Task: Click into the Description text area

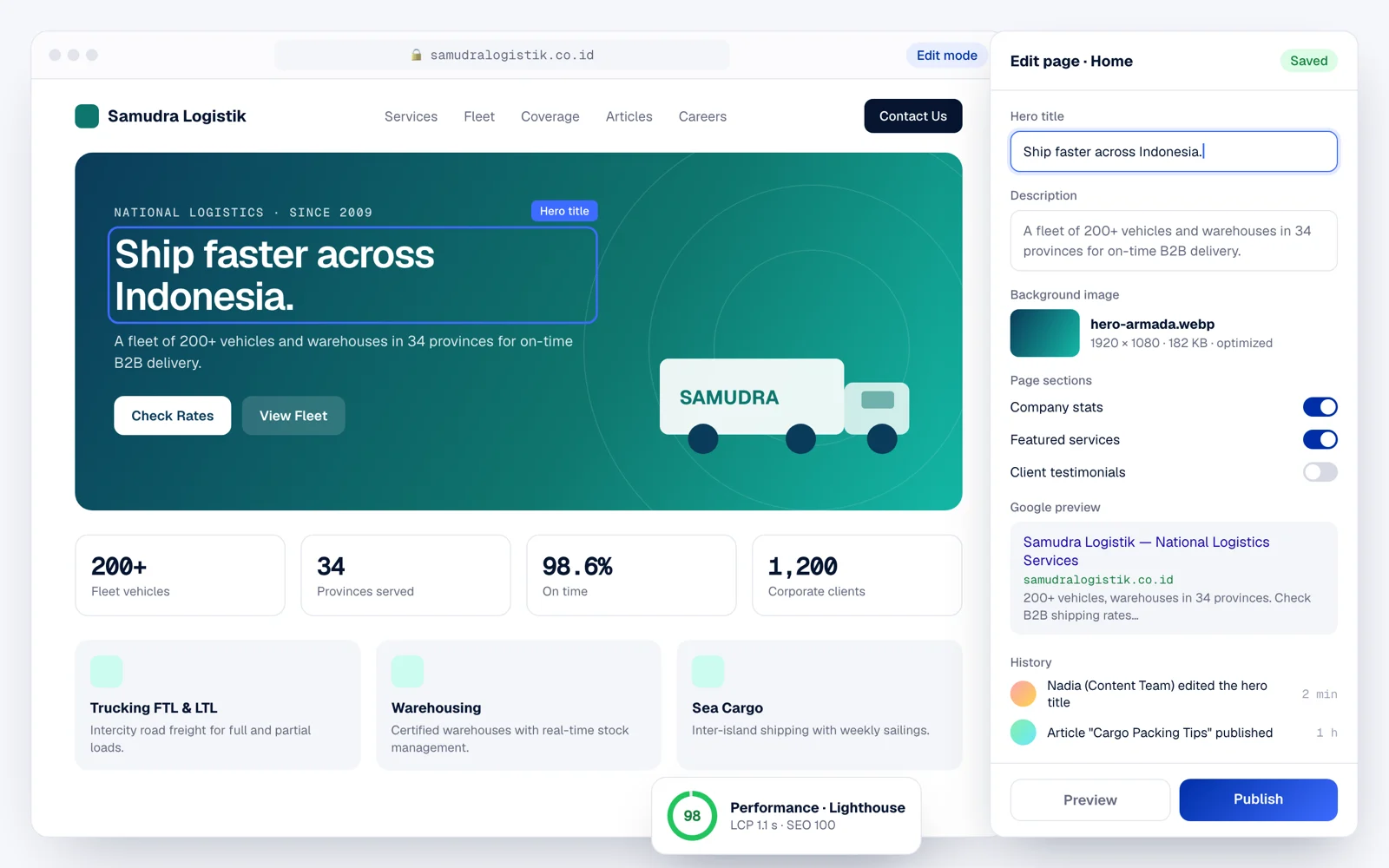Action: (1174, 241)
